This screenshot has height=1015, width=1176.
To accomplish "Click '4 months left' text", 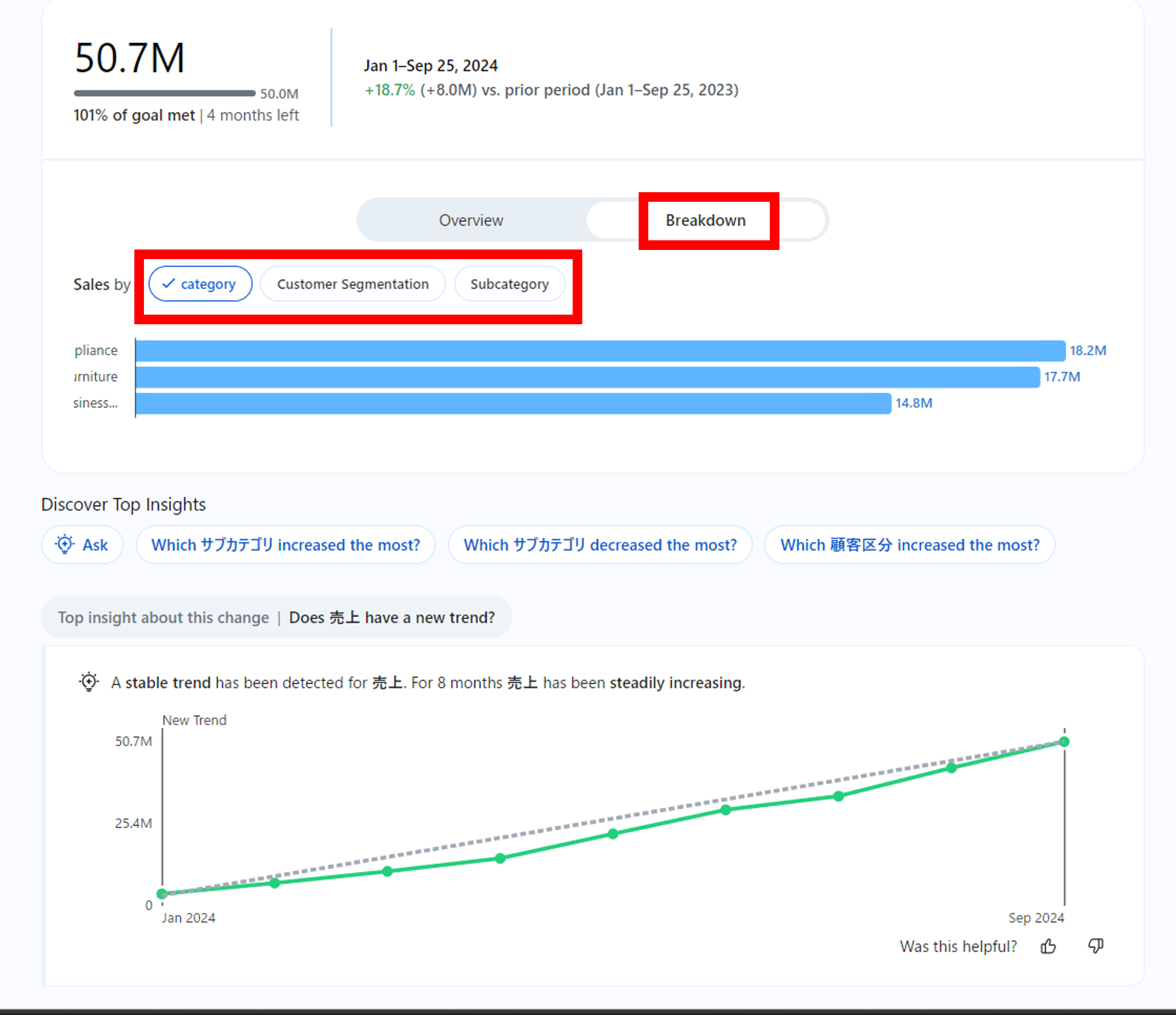I will pos(253,115).
